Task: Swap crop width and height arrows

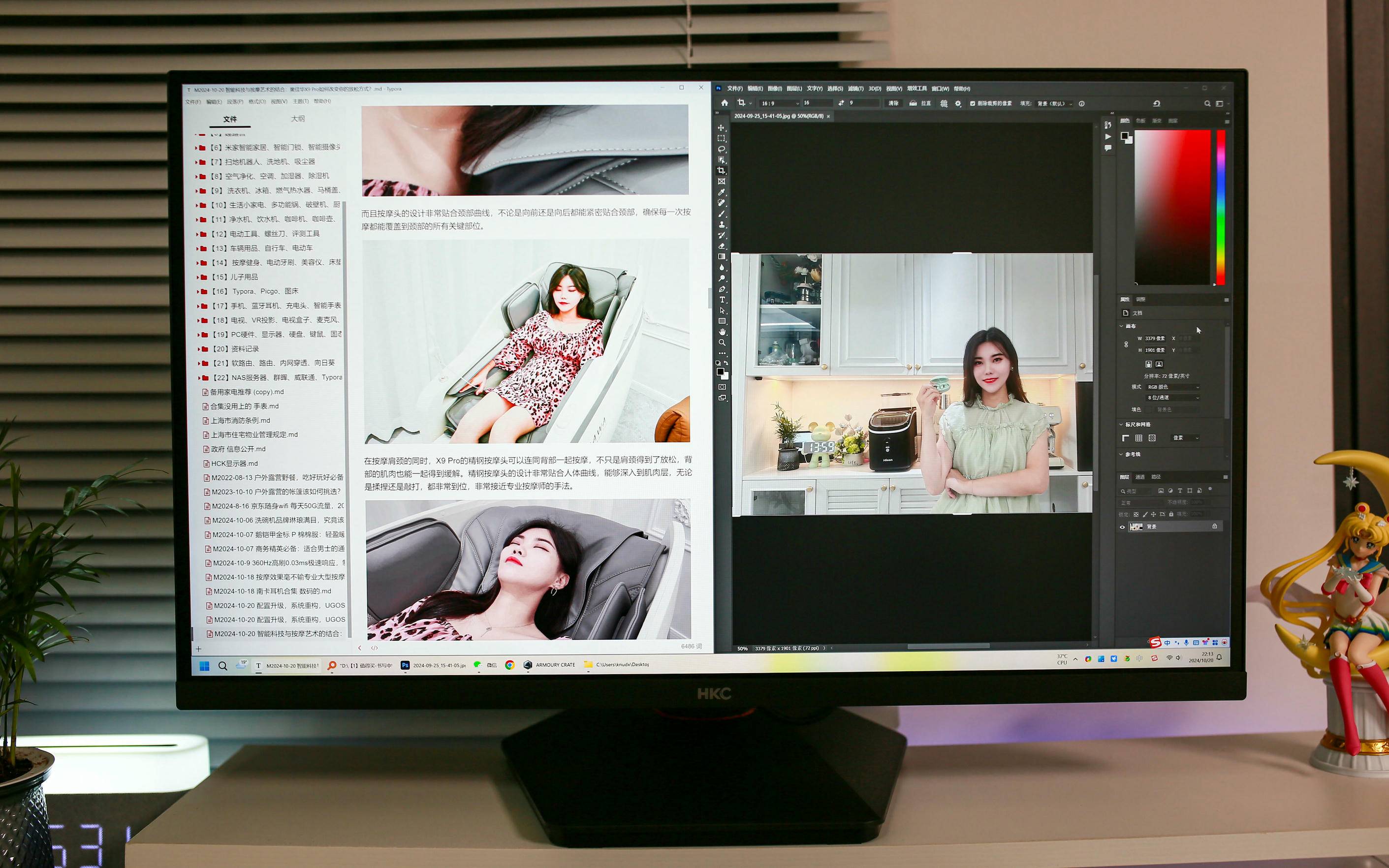Action: [841, 103]
